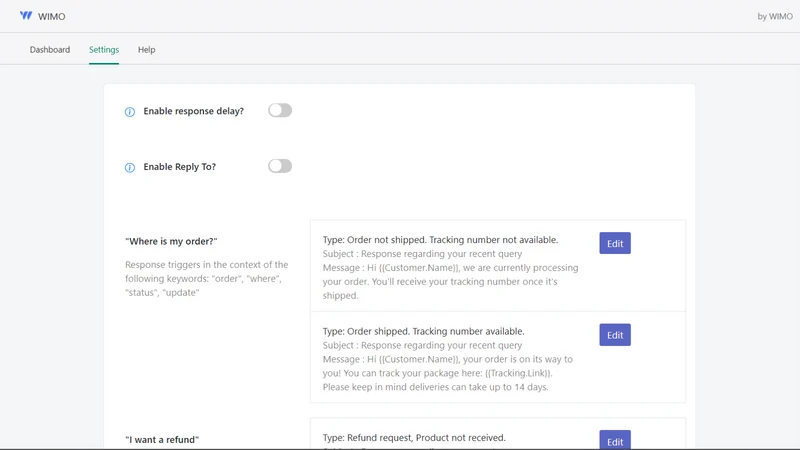Click the WIMO app name text
This screenshot has width=800, height=450.
coord(52,16)
